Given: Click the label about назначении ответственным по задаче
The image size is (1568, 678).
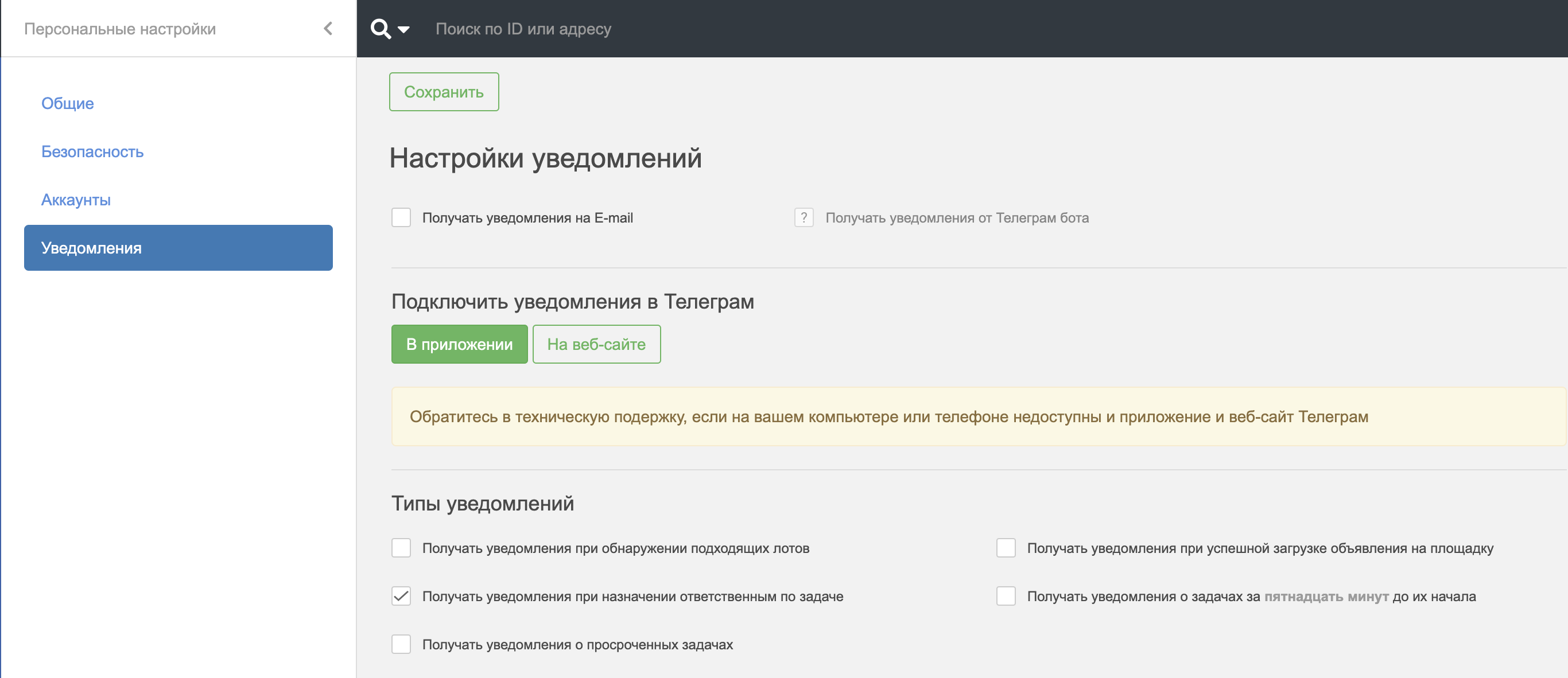Looking at the screenshot, I should point(633,597).
